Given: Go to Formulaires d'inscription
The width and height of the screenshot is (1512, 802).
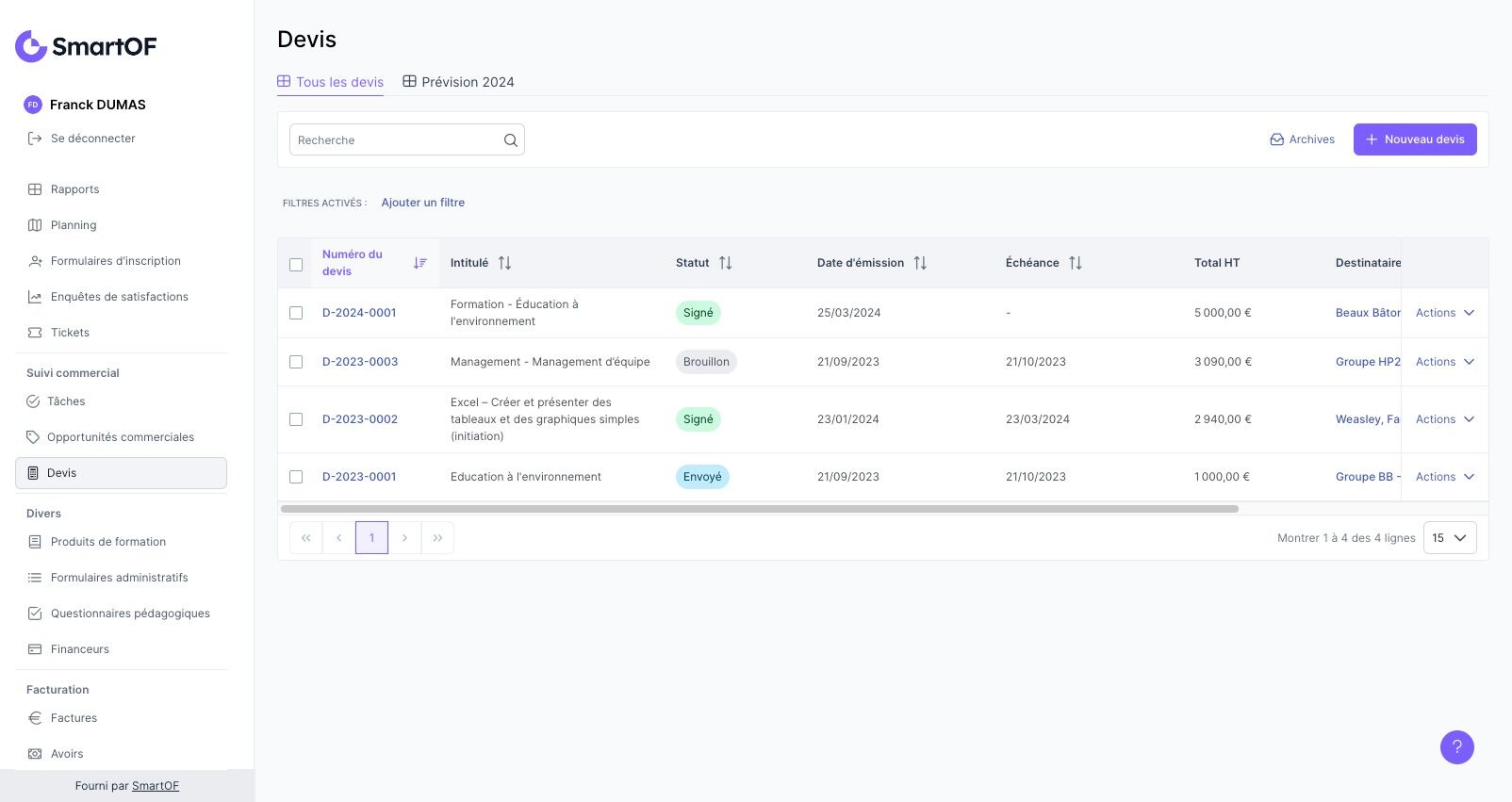Looking at the screenshot, I should tap(115, 261).
